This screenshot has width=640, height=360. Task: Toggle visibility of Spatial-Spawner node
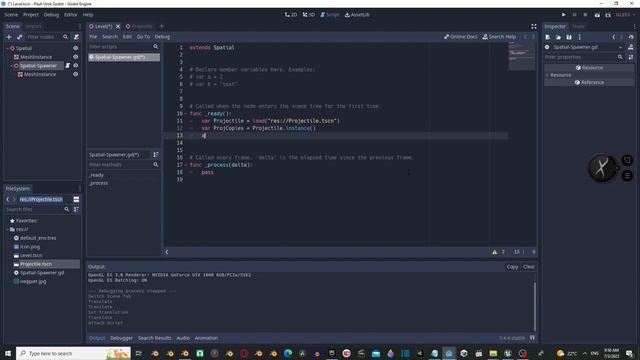point(76,65)
